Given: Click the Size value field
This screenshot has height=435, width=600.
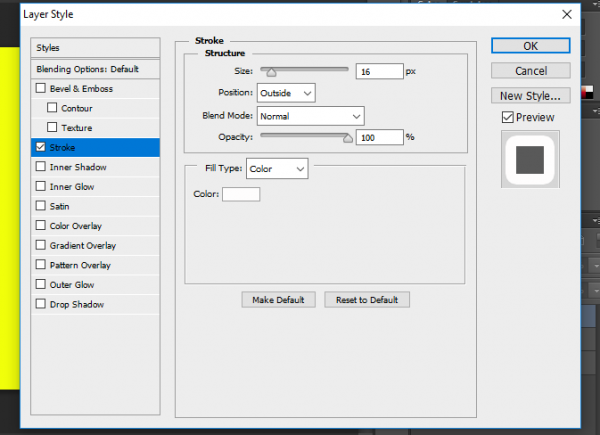Looking at the screenshot, I should click(380, 72).
